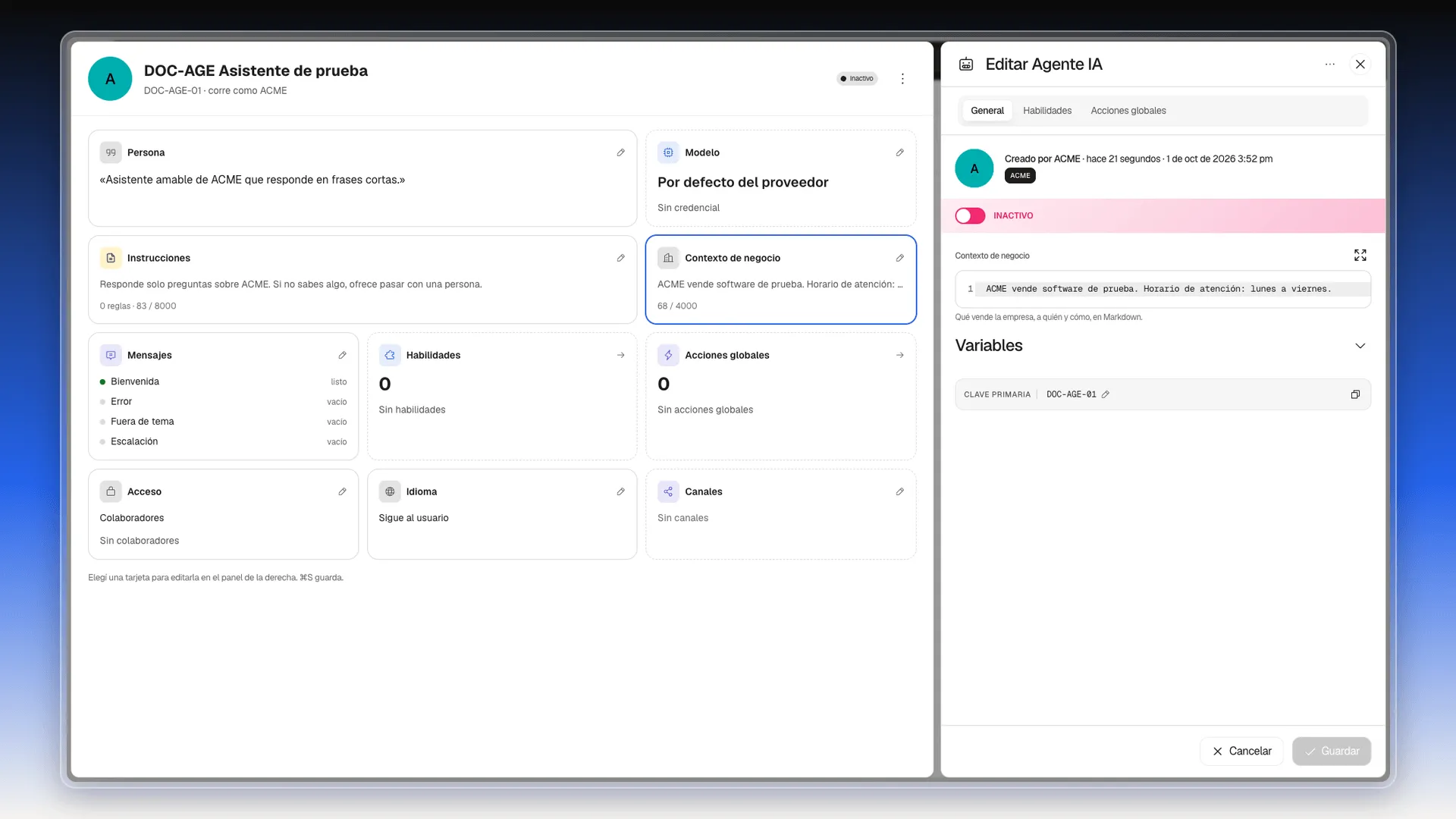Select the Bienvenida message row

pyautogui.click(x=223, y=381)
